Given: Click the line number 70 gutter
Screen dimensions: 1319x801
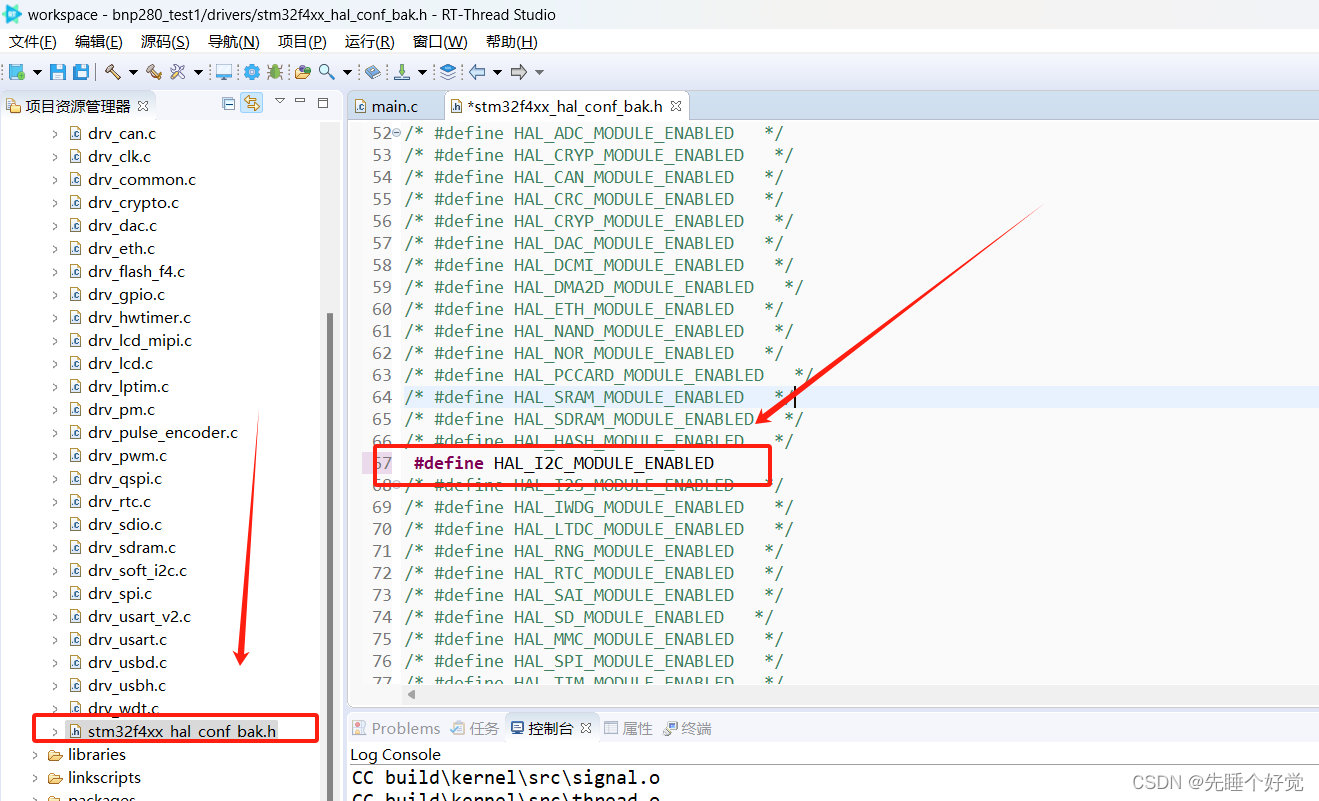Looking at the screenshot, I should point(381,529).
